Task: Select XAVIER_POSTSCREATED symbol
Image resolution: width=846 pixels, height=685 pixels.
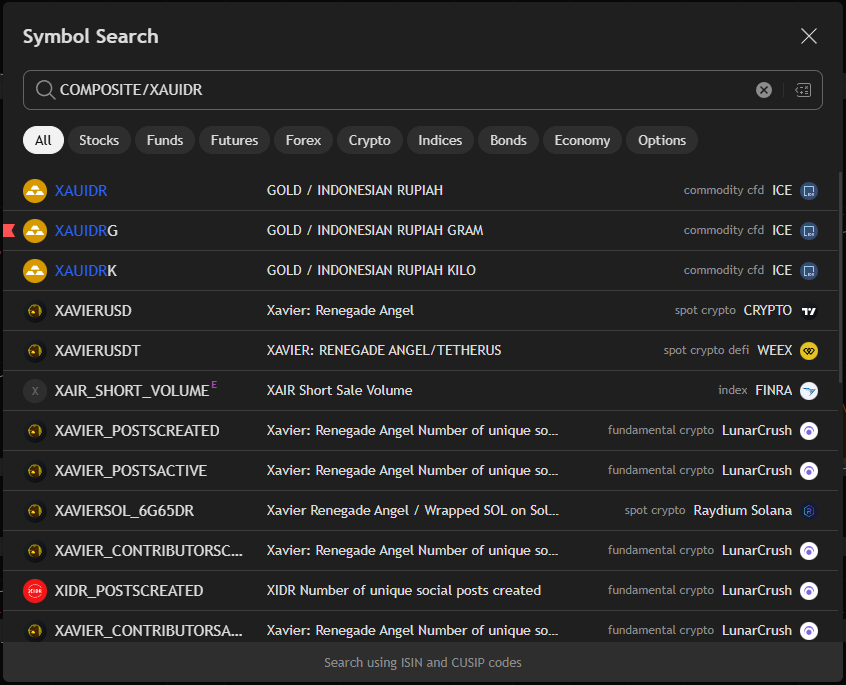Action: click(137, 431)
